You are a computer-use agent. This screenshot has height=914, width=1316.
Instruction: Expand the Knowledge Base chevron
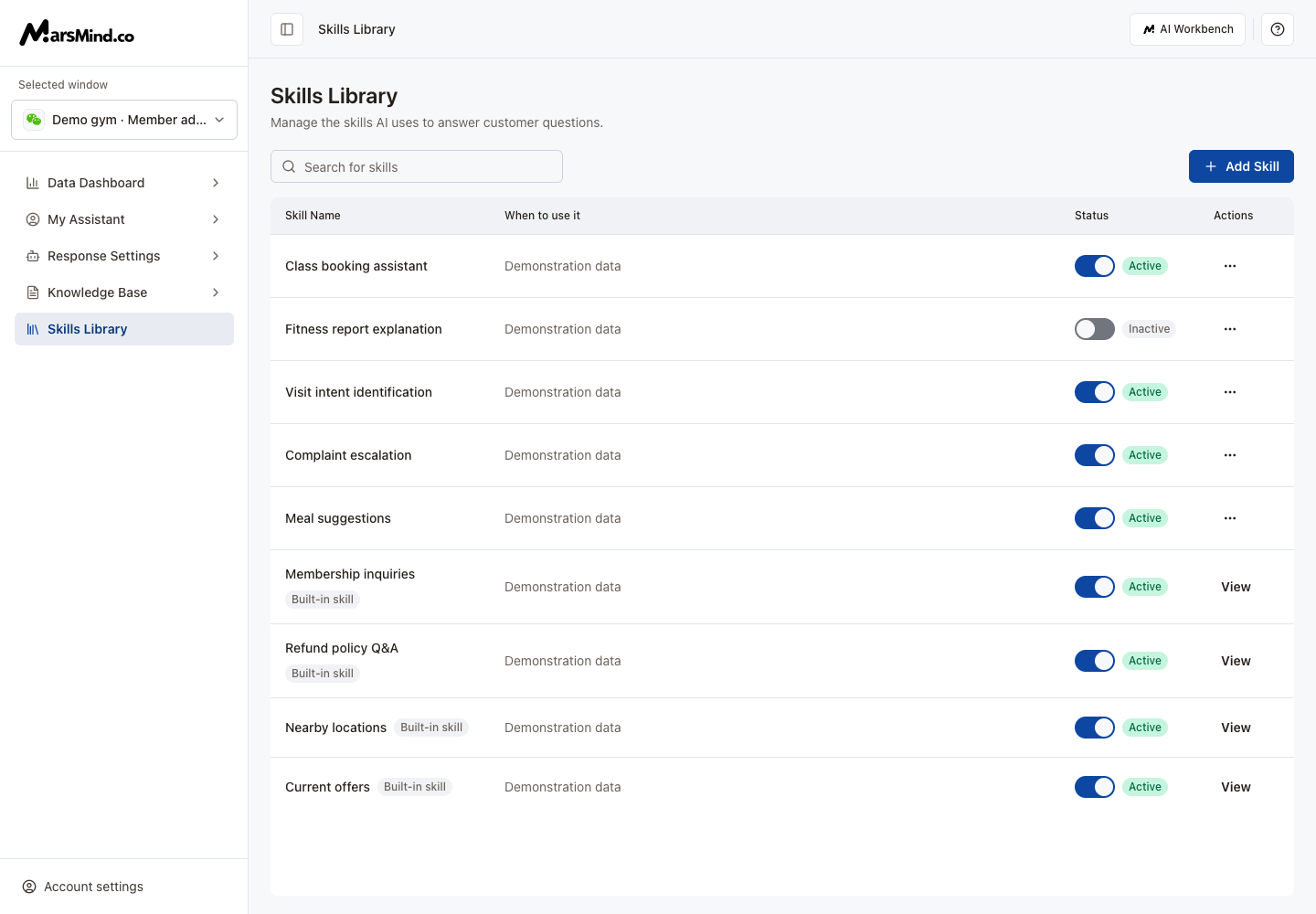click(x=216, y=292)
